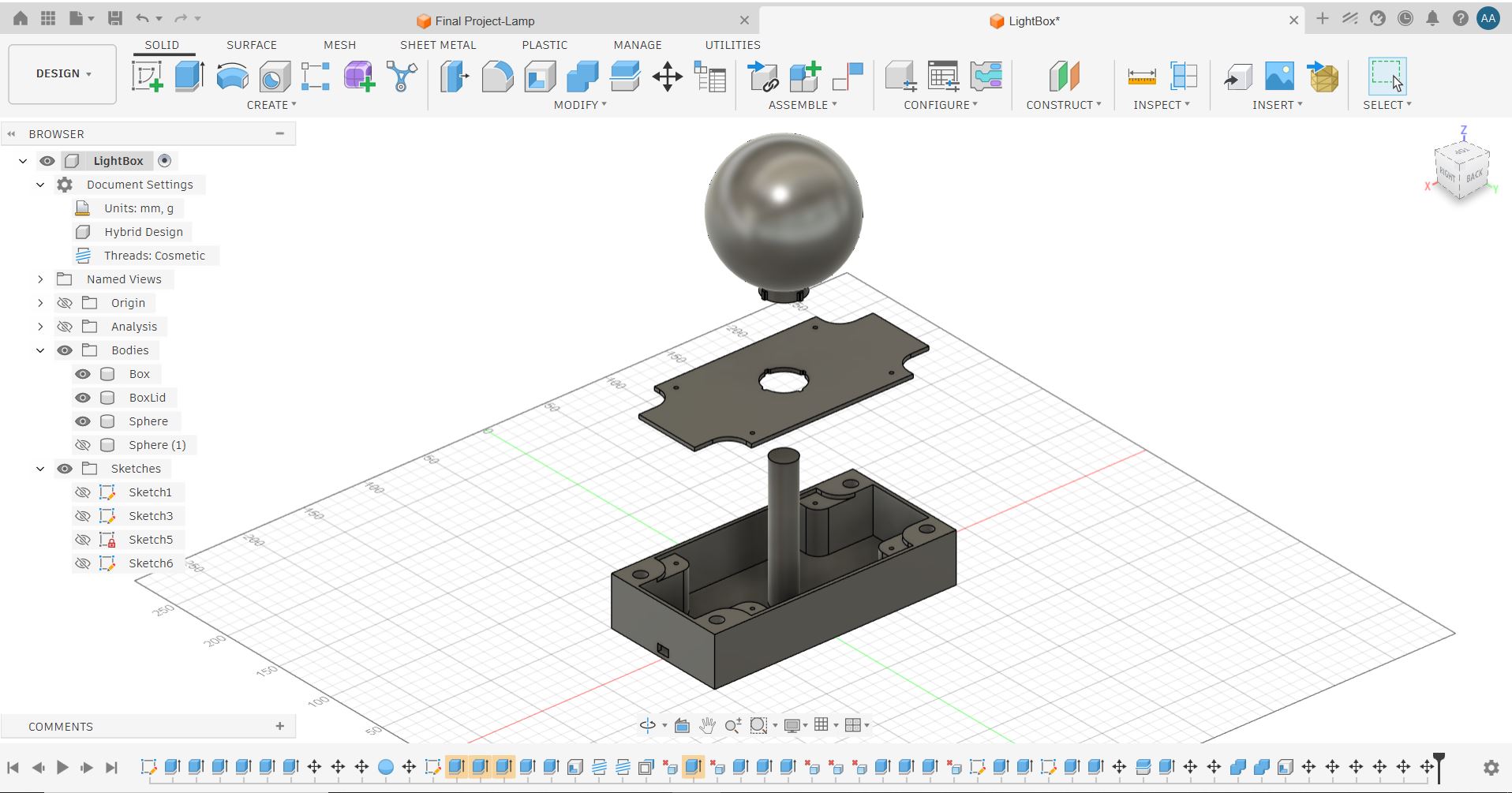Open the Change Parameters table
This screenshot has height=793, width=1512.
710,77
